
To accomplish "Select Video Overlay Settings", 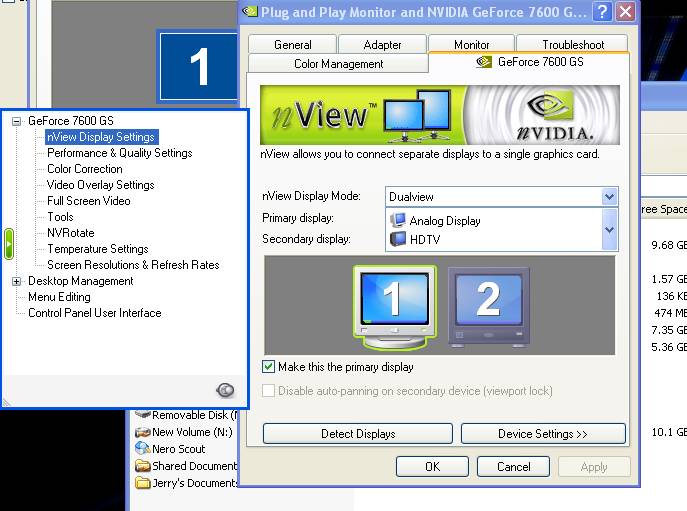I will (100, 185).
